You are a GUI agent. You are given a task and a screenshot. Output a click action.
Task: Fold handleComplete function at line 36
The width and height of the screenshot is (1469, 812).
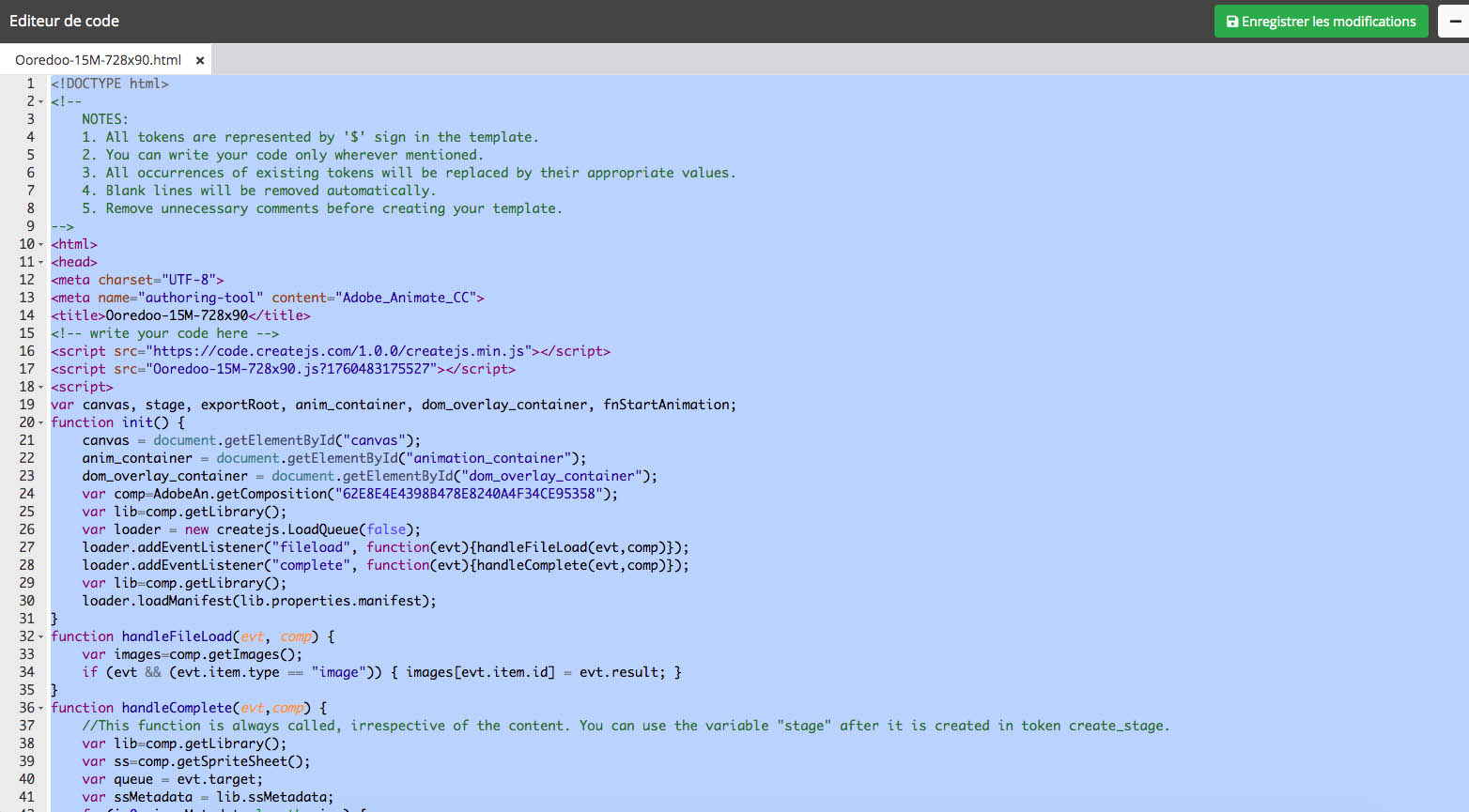(x=41, y=708)
